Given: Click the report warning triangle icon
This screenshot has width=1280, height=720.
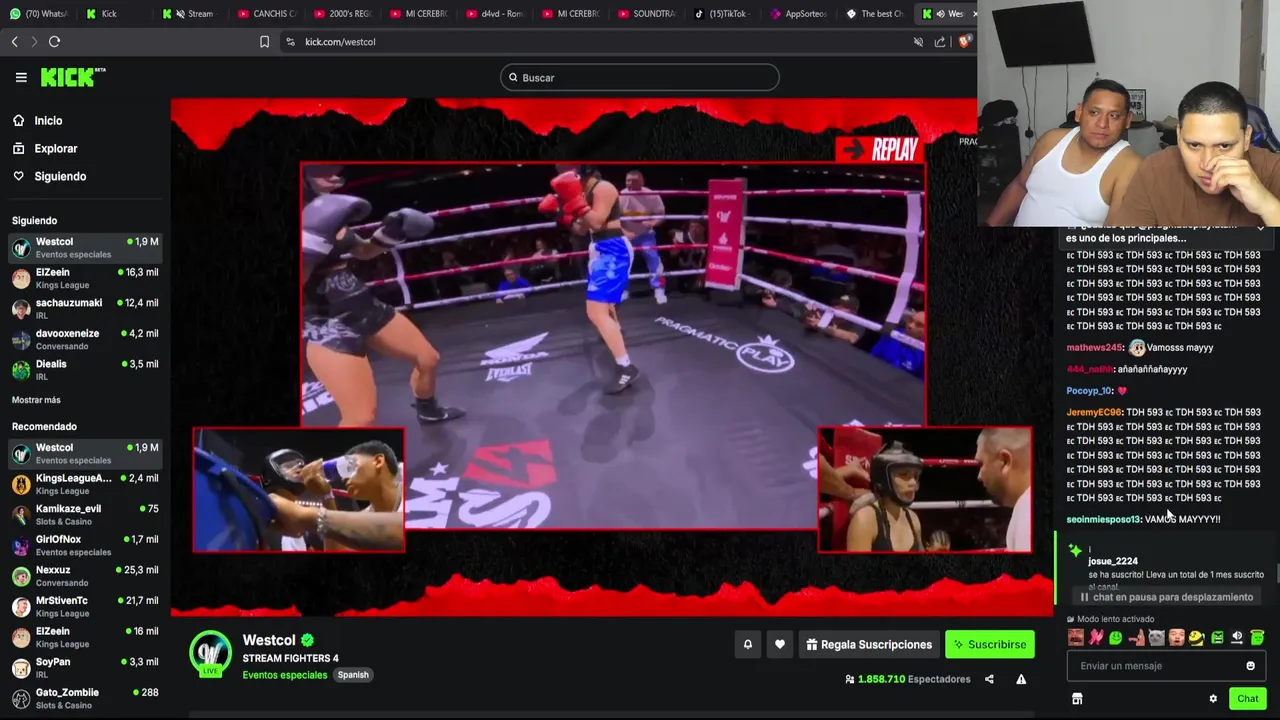Looking at the screenshot, I should tap(1021, 679).
